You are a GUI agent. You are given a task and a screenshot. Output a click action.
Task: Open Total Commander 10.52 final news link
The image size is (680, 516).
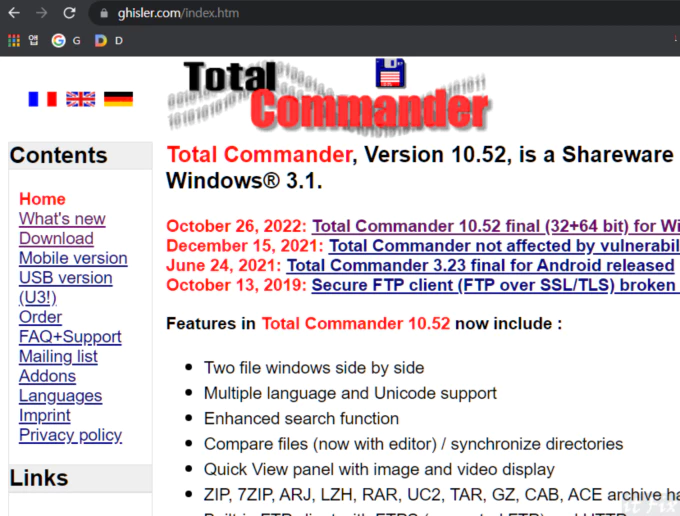pyautogui.click(x=496, y=226)
